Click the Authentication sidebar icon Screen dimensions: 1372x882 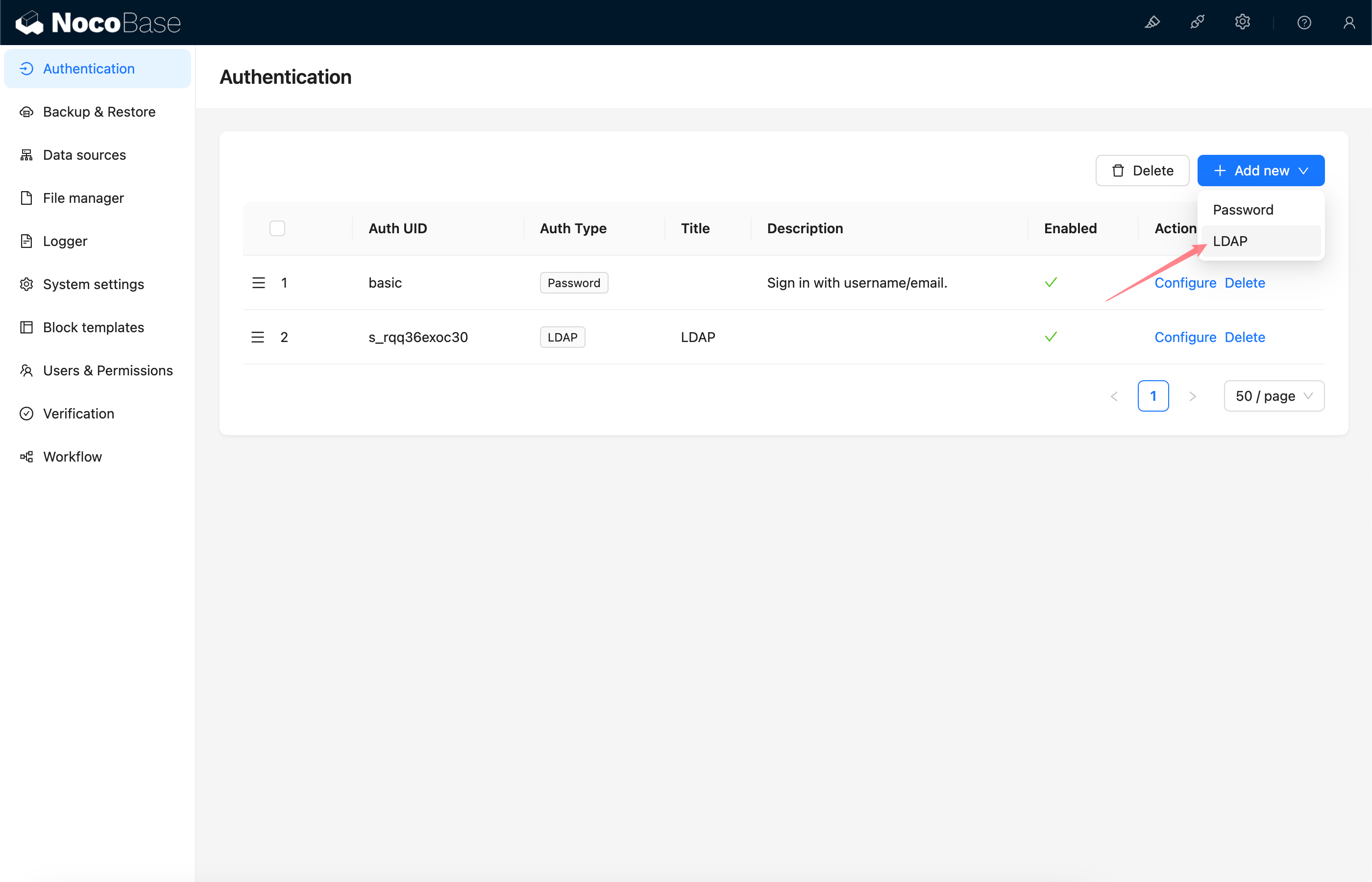pyautogui.click(x=26, y=69)
